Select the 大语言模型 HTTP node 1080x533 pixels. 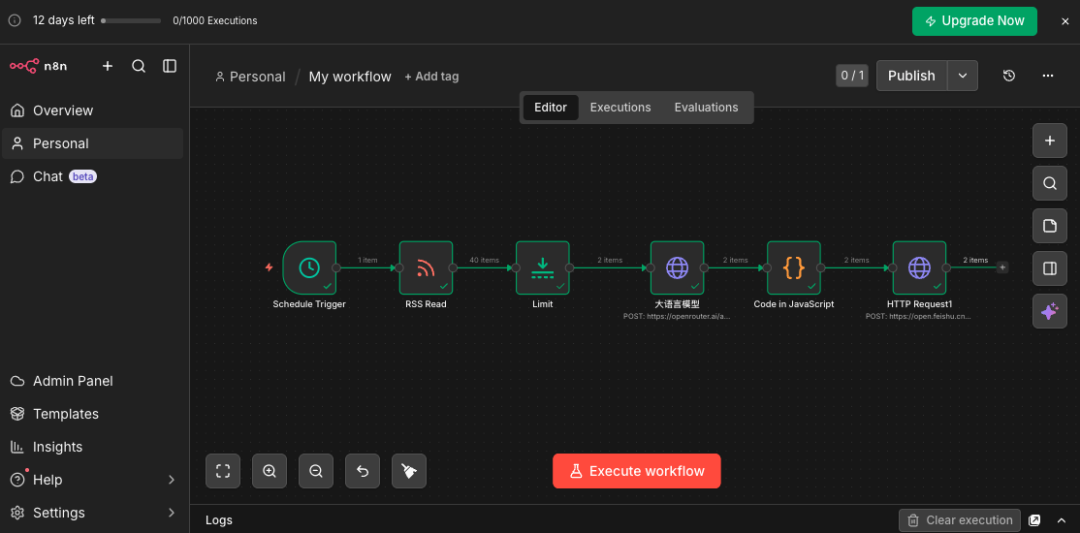point(677,268)
